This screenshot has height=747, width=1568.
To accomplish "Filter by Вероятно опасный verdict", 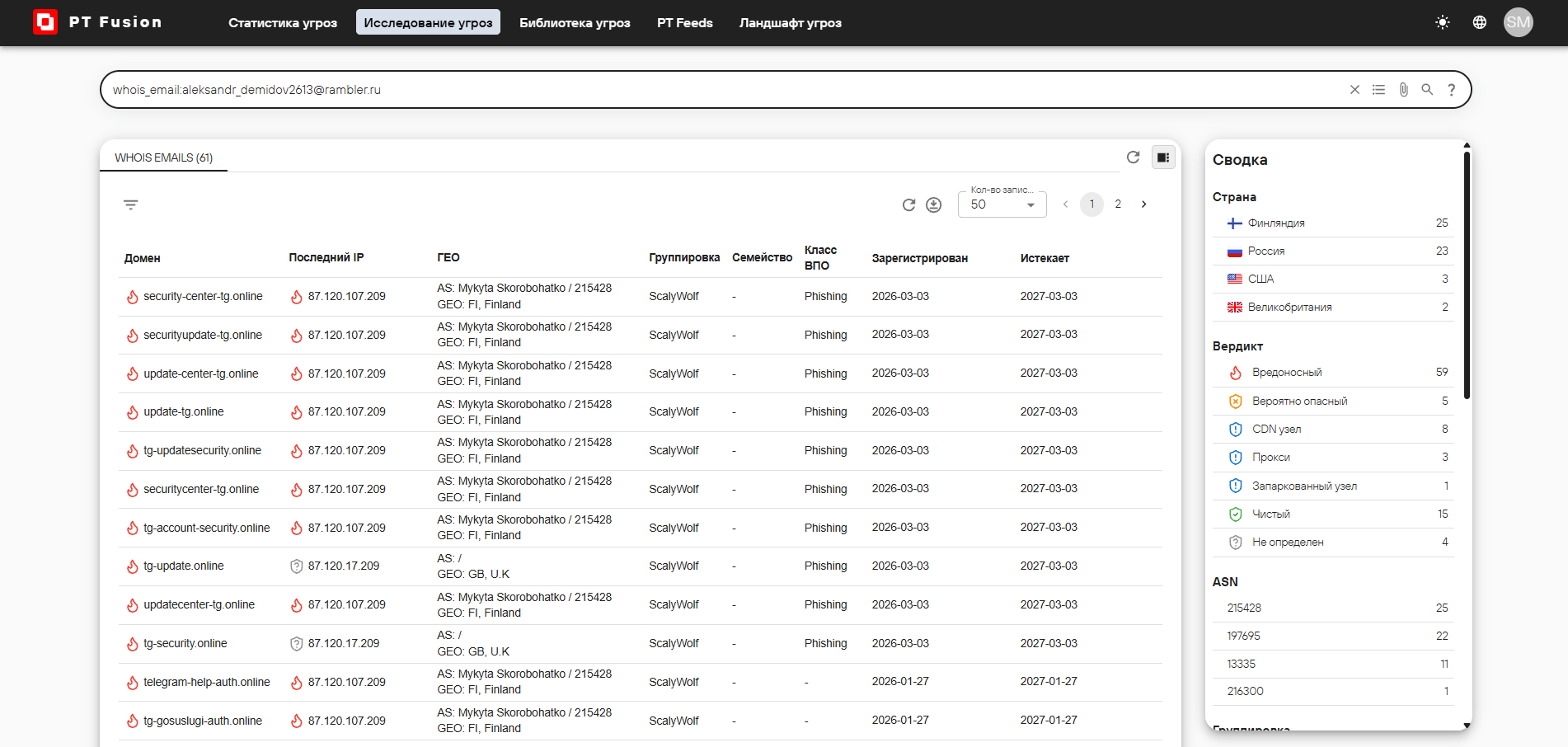I will (x=1334, y=402).
